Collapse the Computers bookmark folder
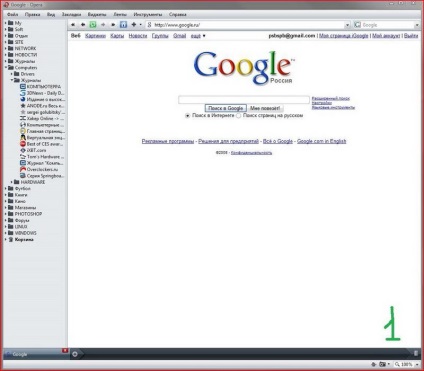 click(6, 68)
